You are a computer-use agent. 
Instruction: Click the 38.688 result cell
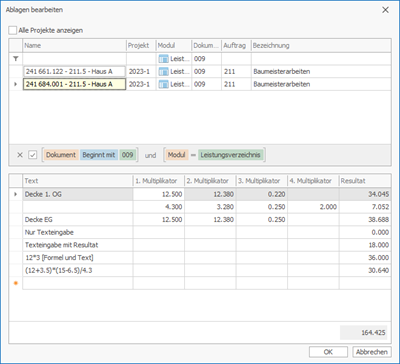(x=365, y=220)
